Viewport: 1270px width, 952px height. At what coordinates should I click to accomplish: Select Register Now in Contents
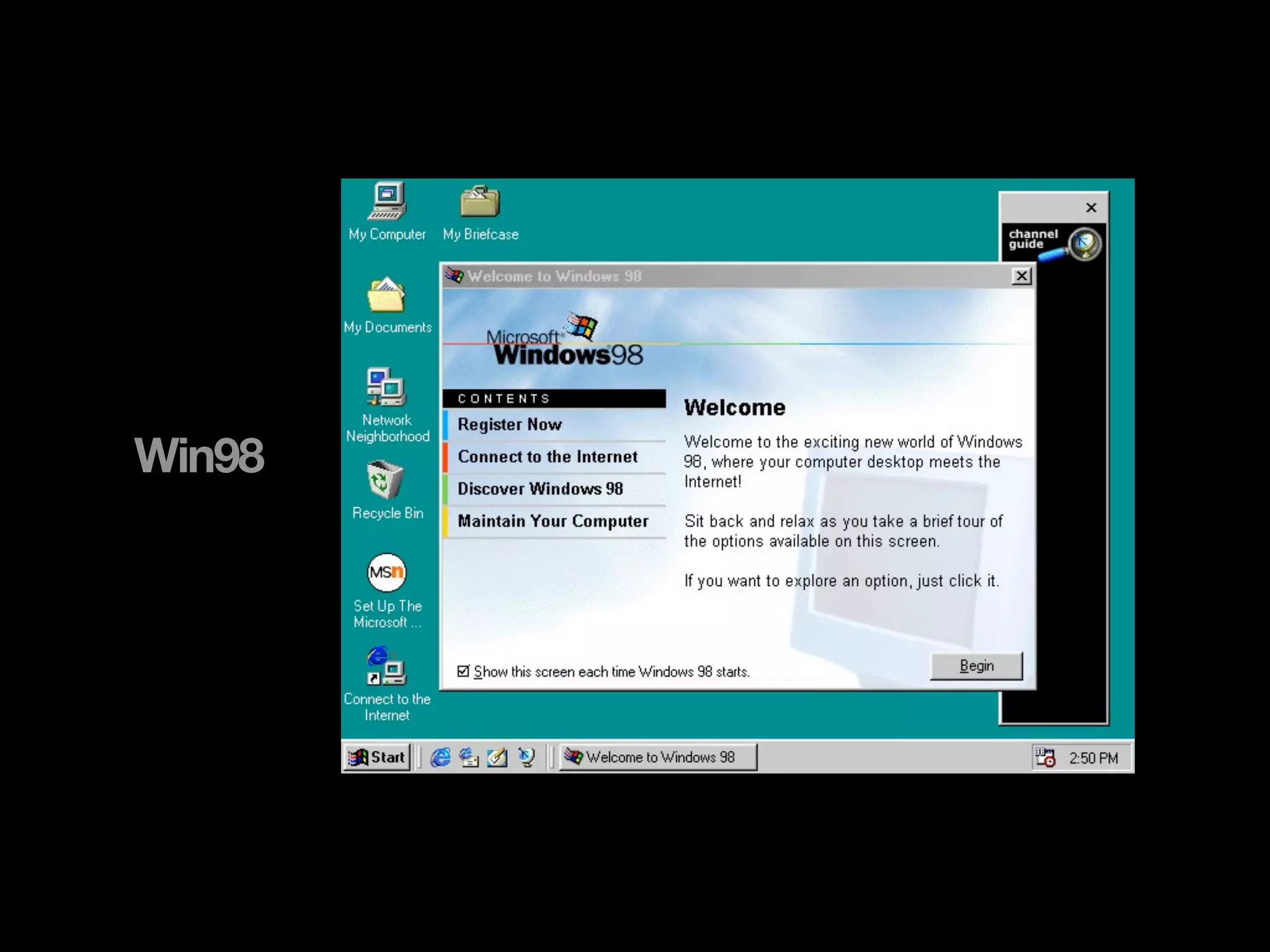[x=554, y=425]
